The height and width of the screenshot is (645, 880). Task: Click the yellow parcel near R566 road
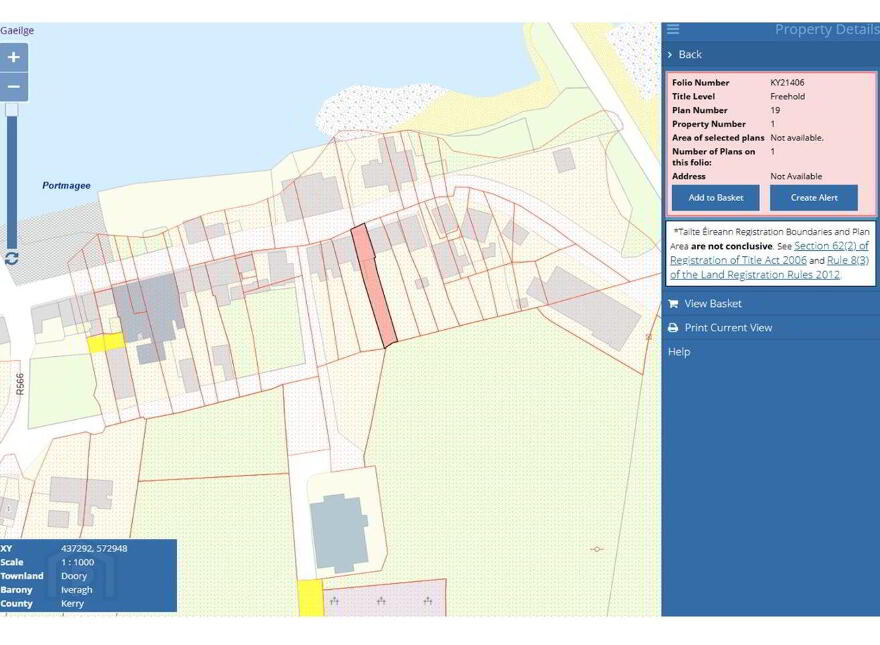pyautogui.click(x=106, y=342)
